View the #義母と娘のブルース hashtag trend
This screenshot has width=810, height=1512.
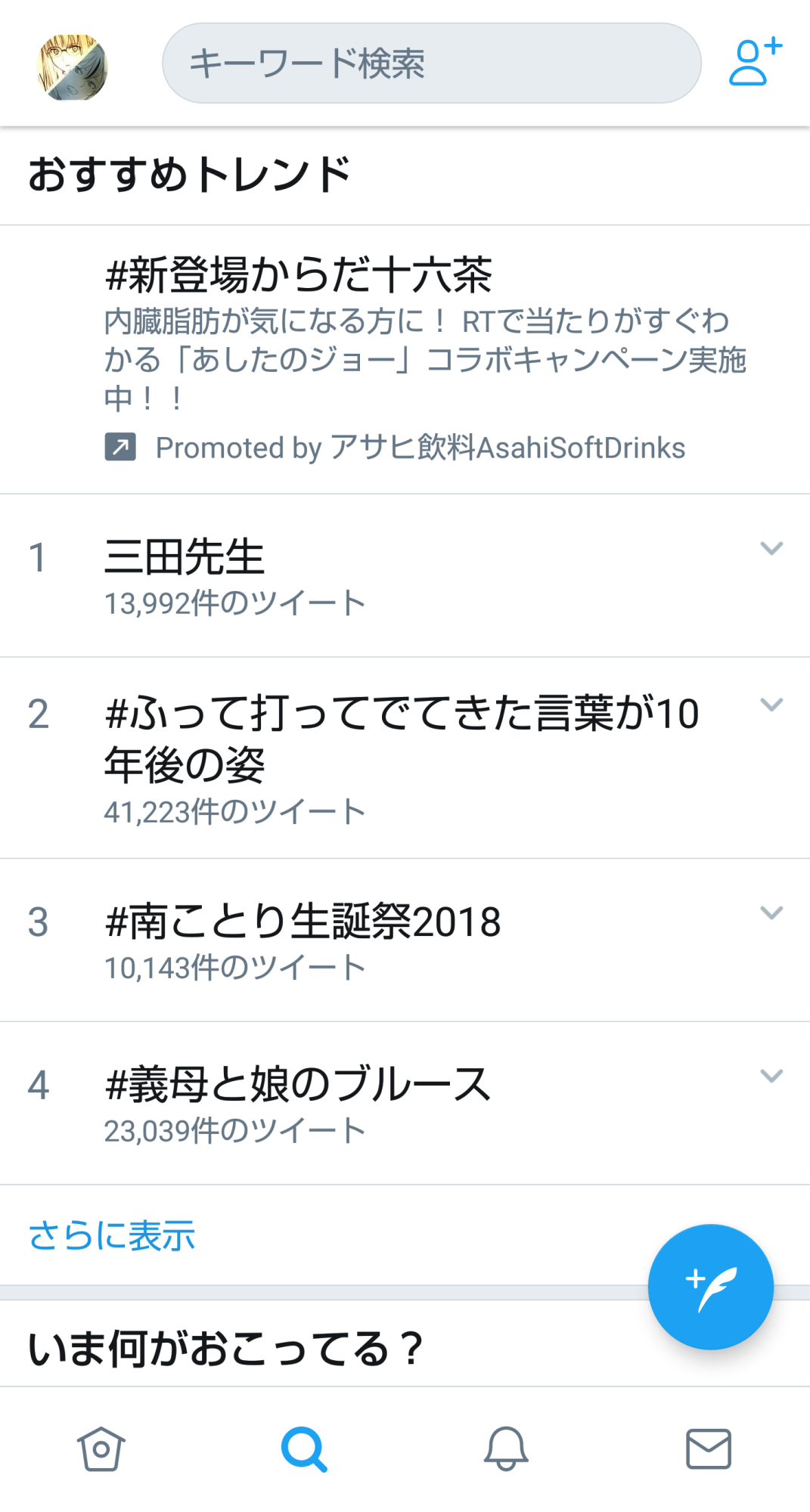(x=298, y=1084)
